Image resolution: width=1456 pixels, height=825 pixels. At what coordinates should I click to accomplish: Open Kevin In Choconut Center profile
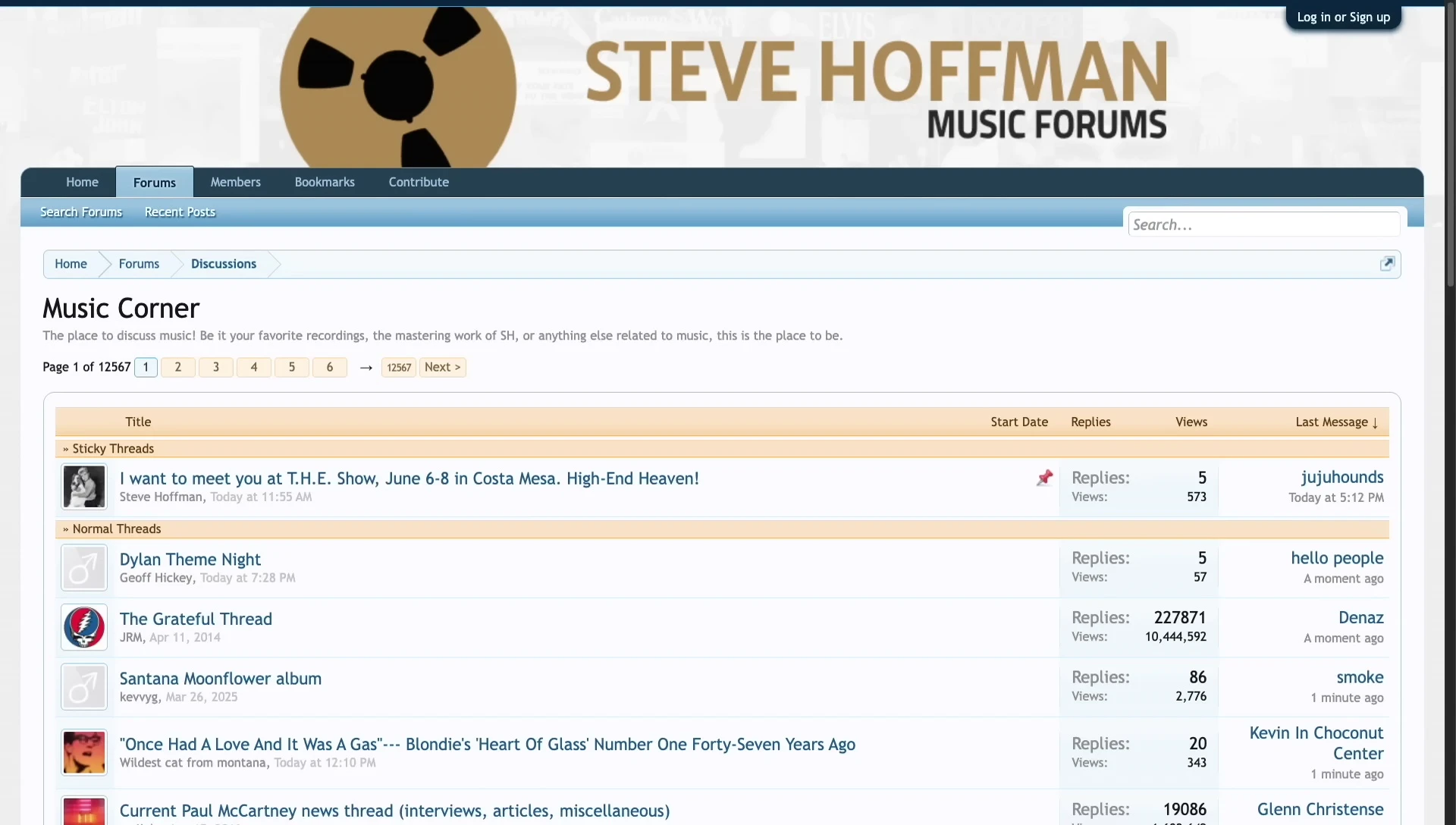(1316, 743)
